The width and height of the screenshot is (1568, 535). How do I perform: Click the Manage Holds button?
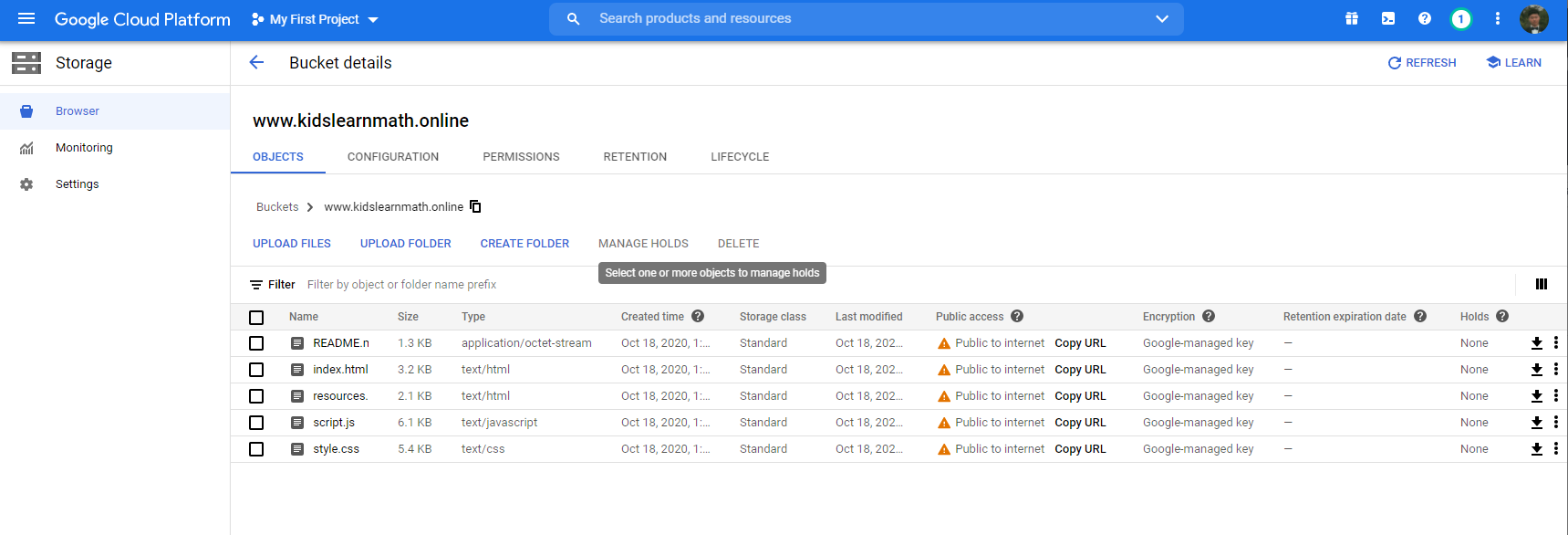[643, 244]
